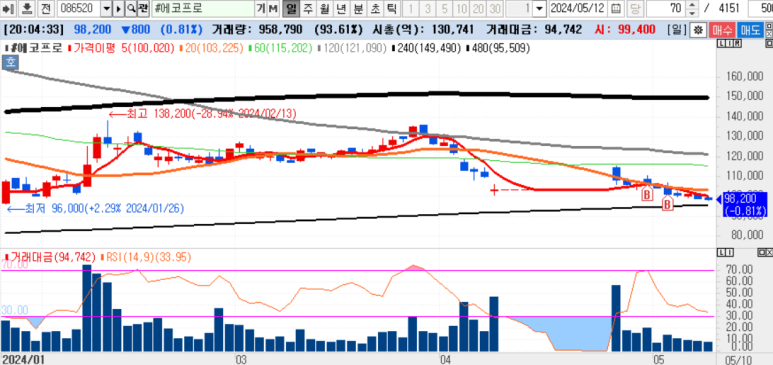The height and width of the screenshot is (365, 773).
Task: Click the [일] label in the info bar
Action: click(677, 29)
